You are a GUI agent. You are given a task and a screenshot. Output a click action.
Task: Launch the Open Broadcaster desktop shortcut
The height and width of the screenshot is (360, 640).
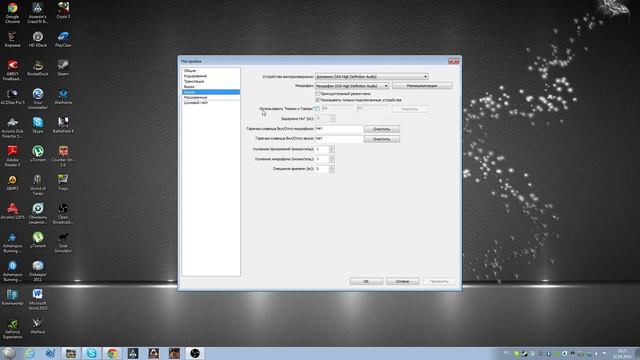[63, 213]
